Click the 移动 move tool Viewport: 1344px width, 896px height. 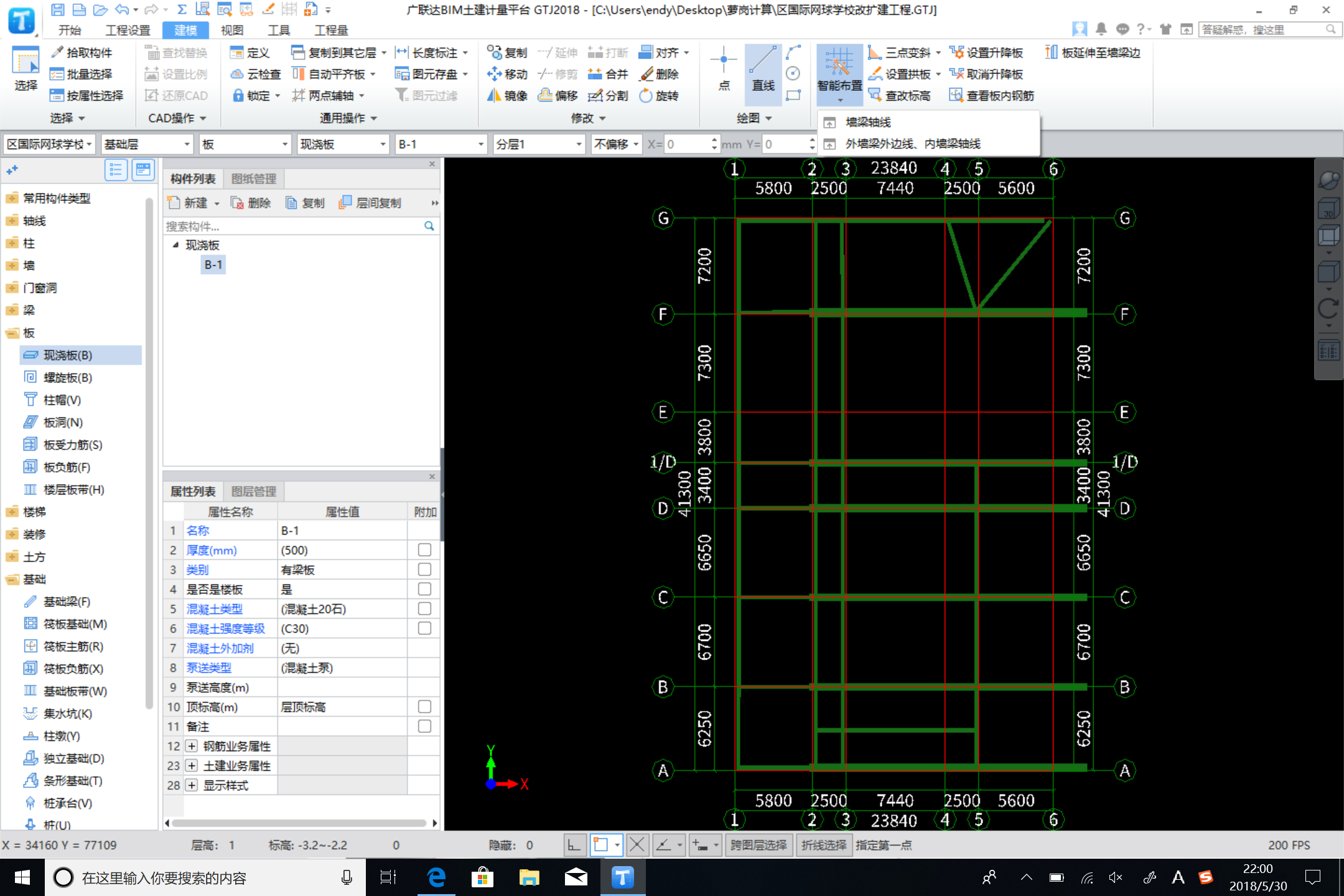[x=506, y=74]
